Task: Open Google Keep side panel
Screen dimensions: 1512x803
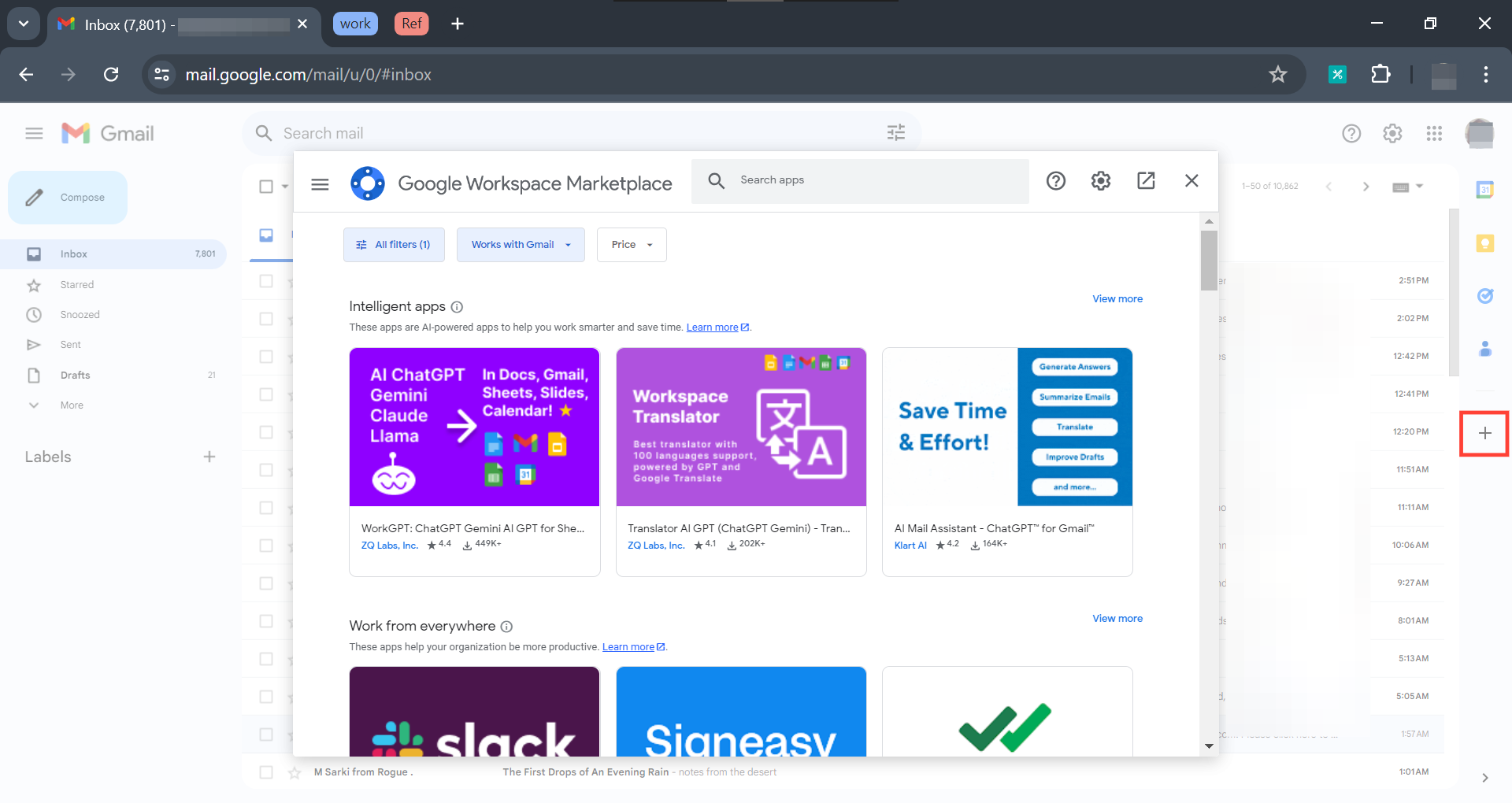Action: tap(1485, 243)
